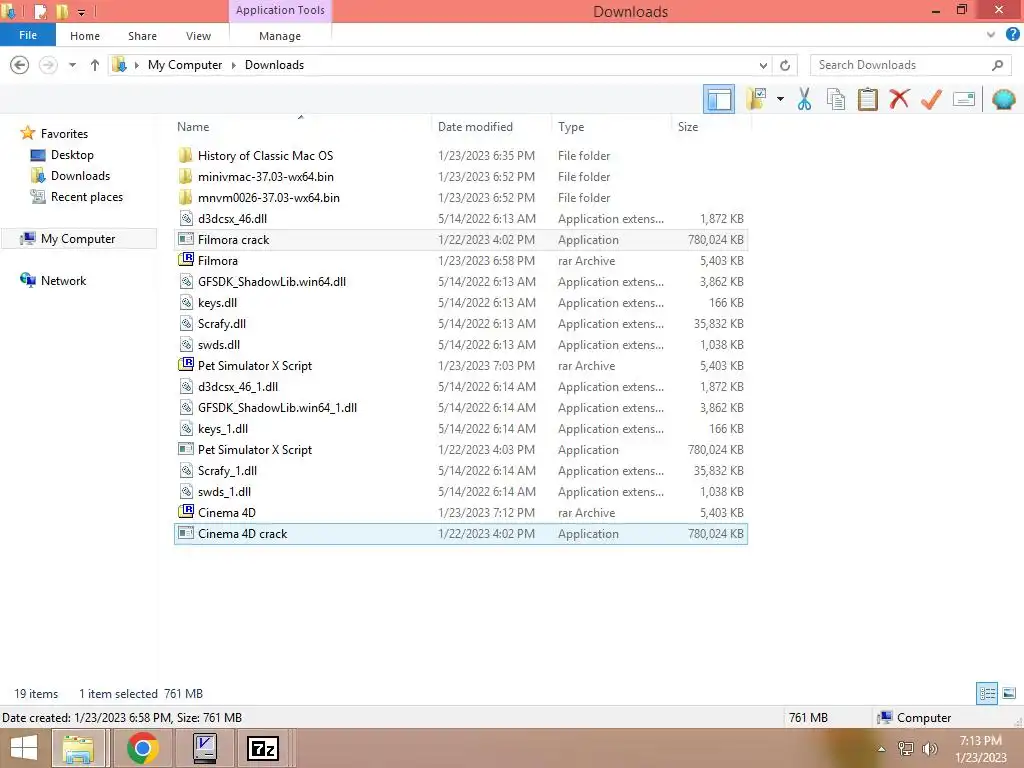The height and width of the screenshot is (768, 1024).
Task: Switch to the Home ribbon tab
Action: point(85,36)
